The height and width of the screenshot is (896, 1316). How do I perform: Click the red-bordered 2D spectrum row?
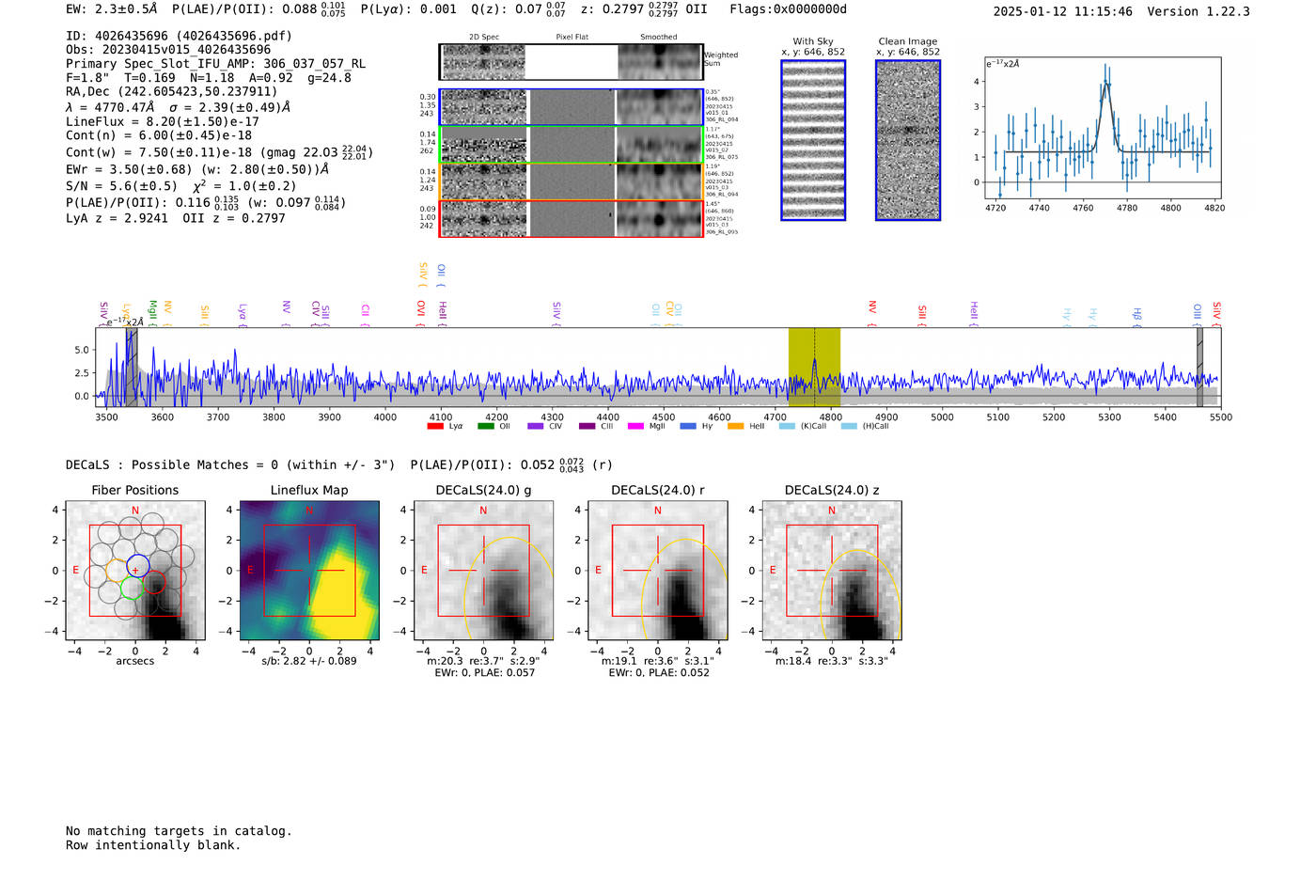coord(571,218)
